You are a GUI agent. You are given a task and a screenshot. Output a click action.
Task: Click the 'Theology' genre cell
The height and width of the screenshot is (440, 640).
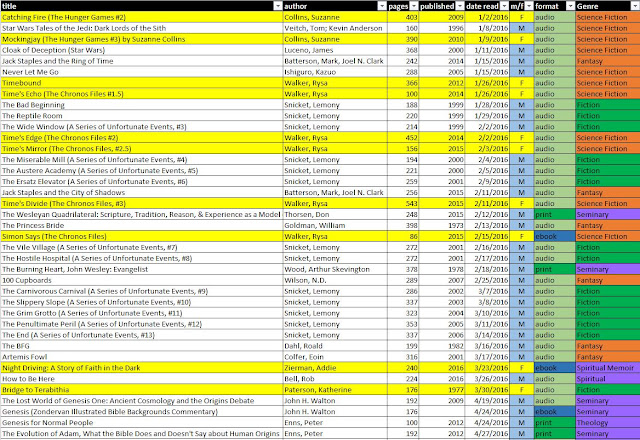point(608,423)
